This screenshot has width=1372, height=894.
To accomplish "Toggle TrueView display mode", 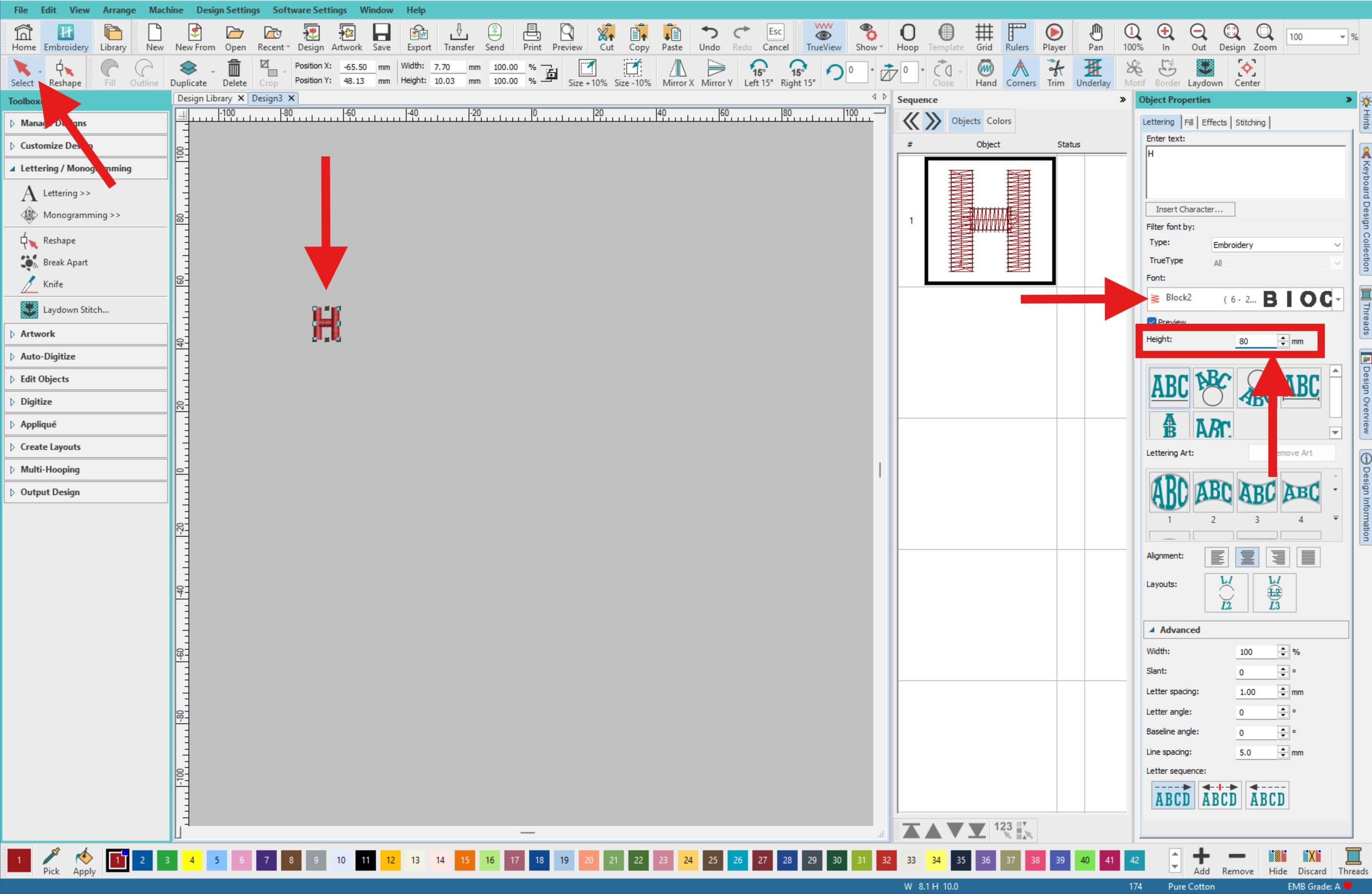I will [823, 37].
